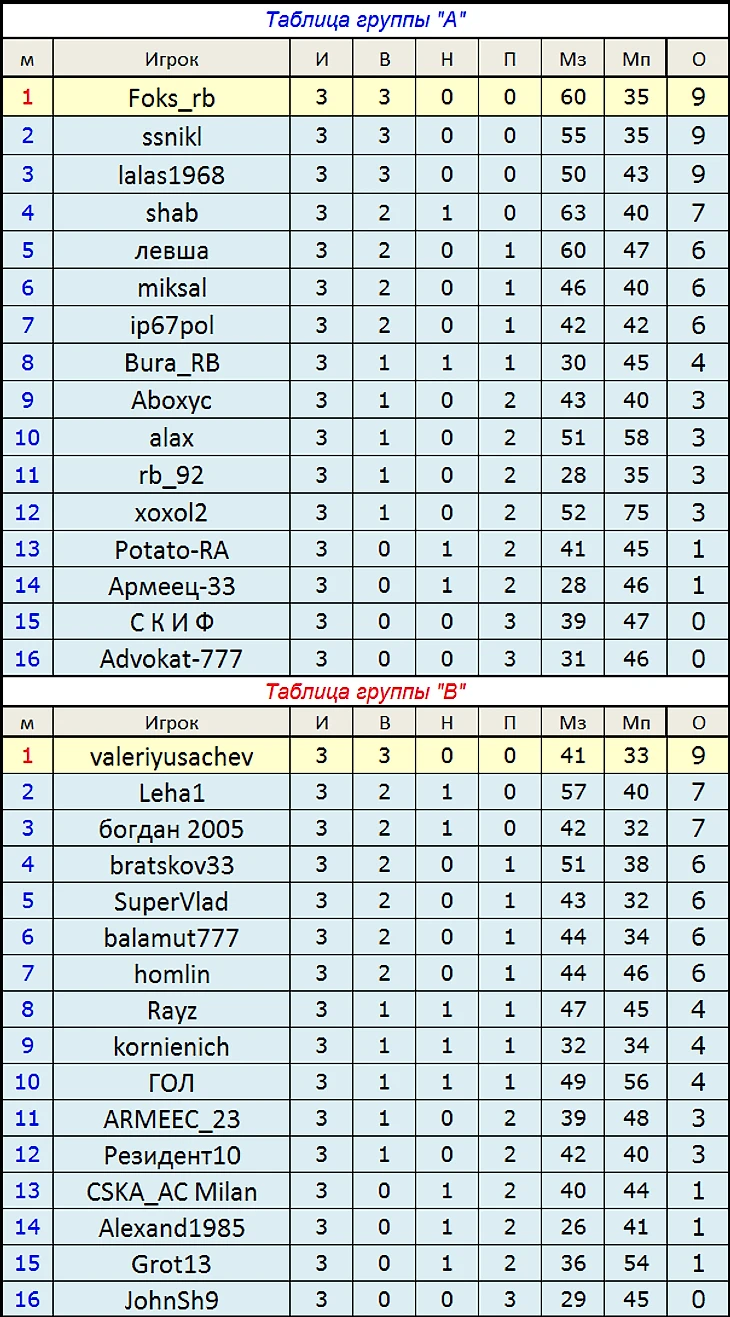
Task: Click the Мп value 56 in ГОЛ's row
Action: tap(636, 1082)
